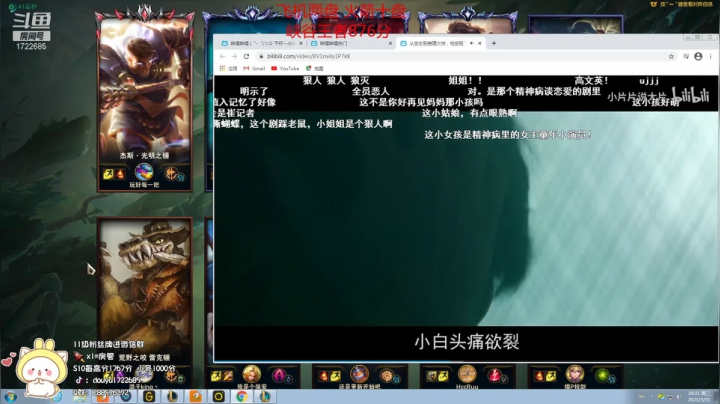The width and height of the screenshot is (720, 404).
Task: Close the active bilibili video tab
Action: pyautogui.click(x=479, y=43)
